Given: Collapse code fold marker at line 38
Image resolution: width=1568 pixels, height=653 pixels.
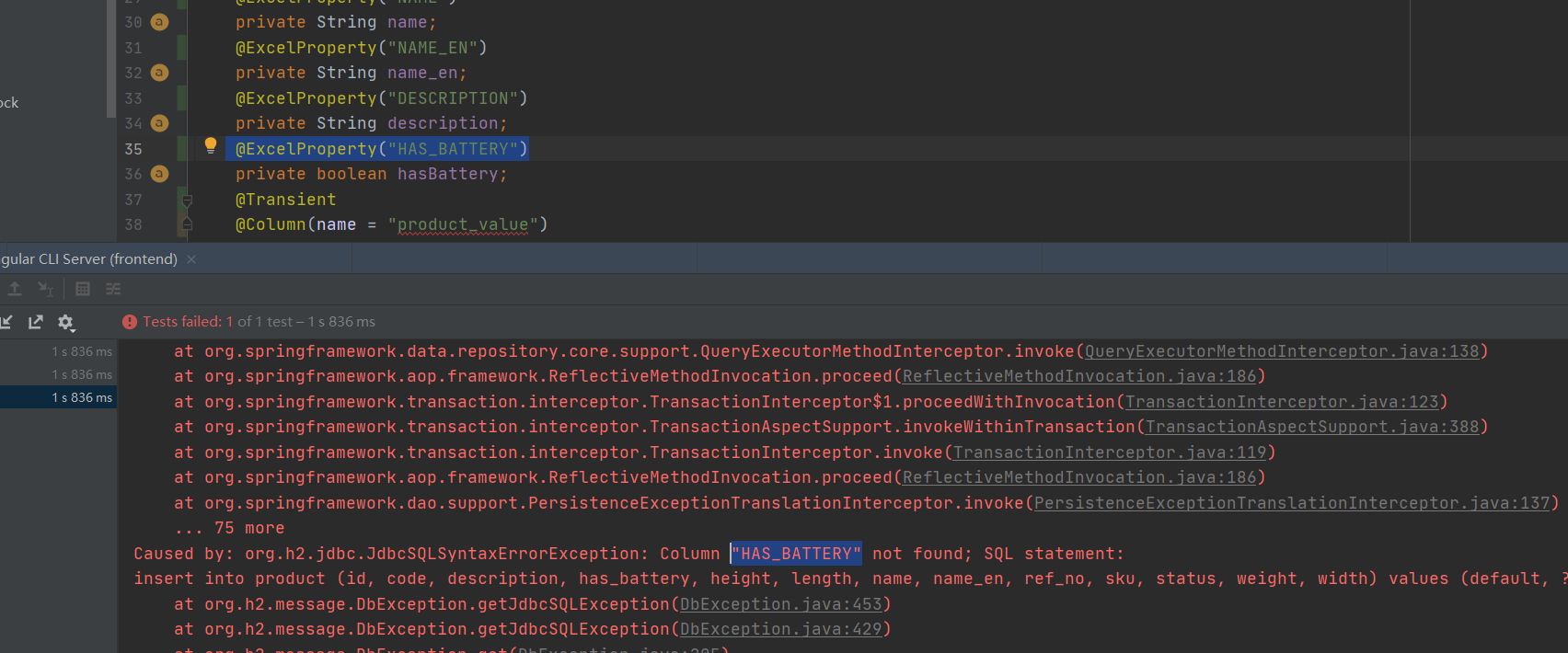Looking at the screenshot, I should (x=187, y=223).
